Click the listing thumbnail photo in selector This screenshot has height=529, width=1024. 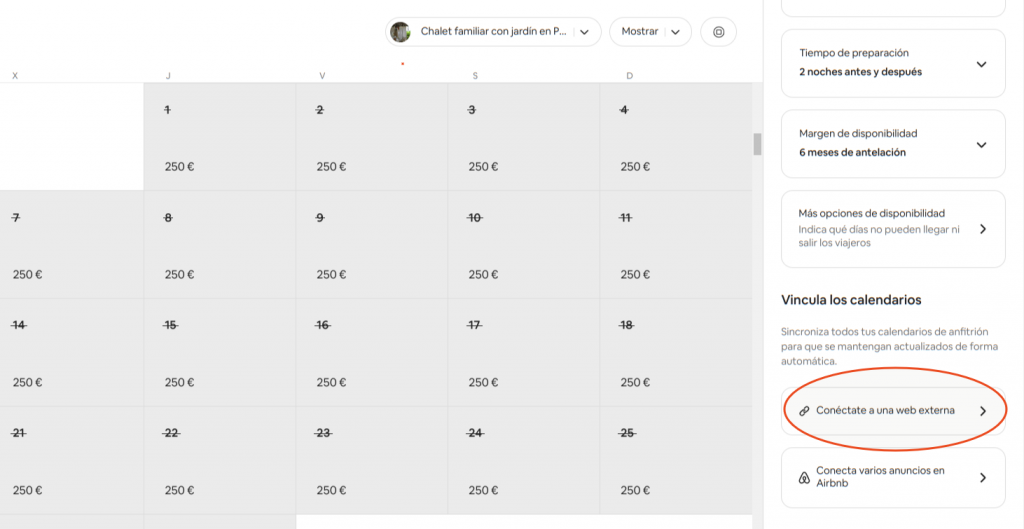pos(401,32)
